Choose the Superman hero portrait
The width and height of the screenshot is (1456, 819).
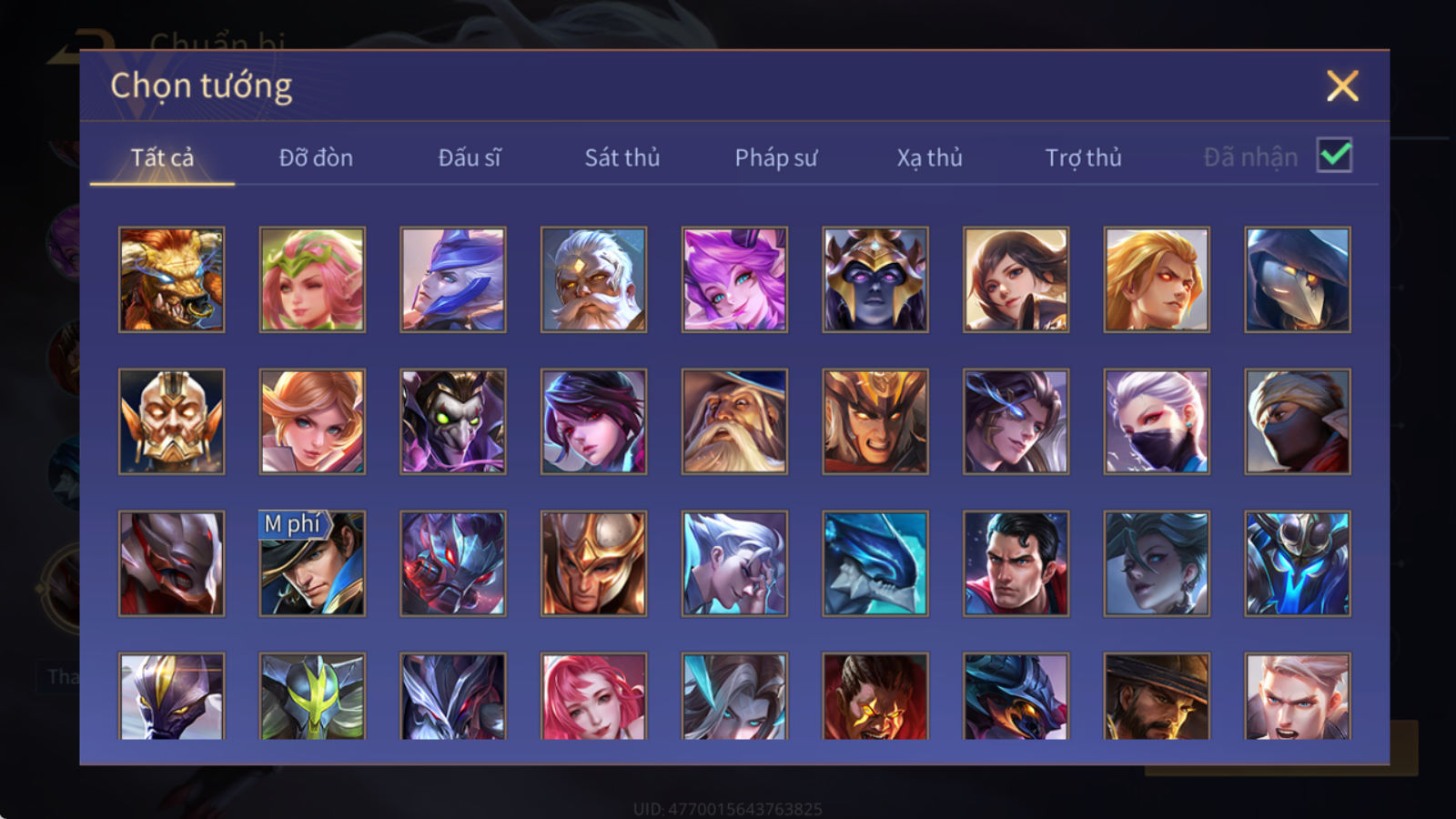coord(1016,563)
